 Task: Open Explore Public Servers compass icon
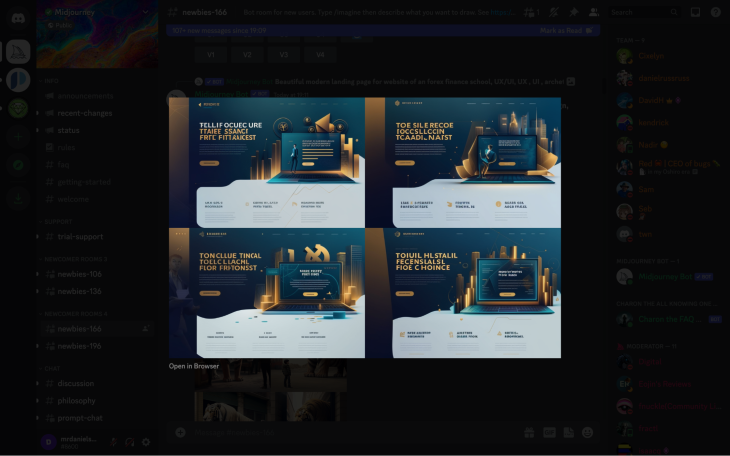tap(18, 165)
